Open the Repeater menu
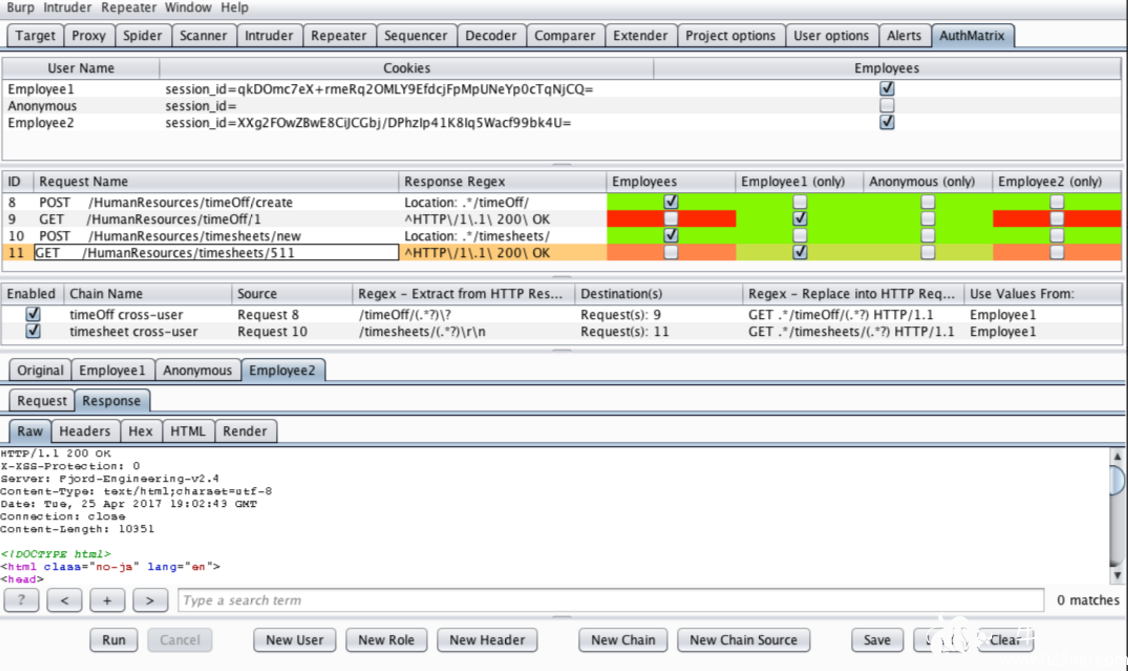The height and width of the screenshot is (671, 1128). pos(128,7)
